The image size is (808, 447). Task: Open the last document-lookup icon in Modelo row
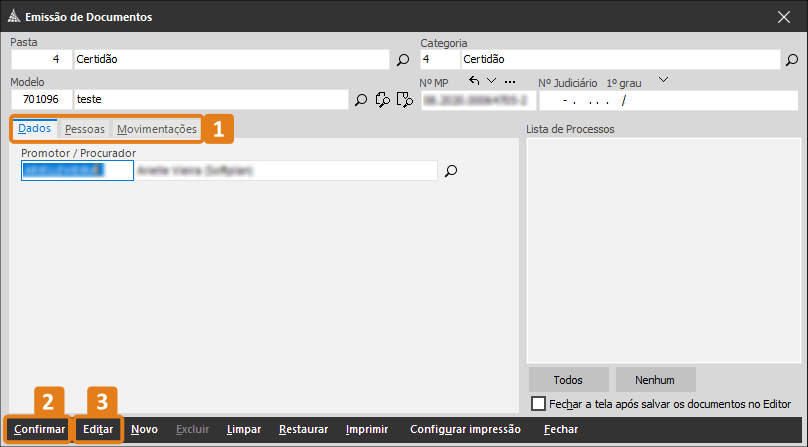coord(405,100)
